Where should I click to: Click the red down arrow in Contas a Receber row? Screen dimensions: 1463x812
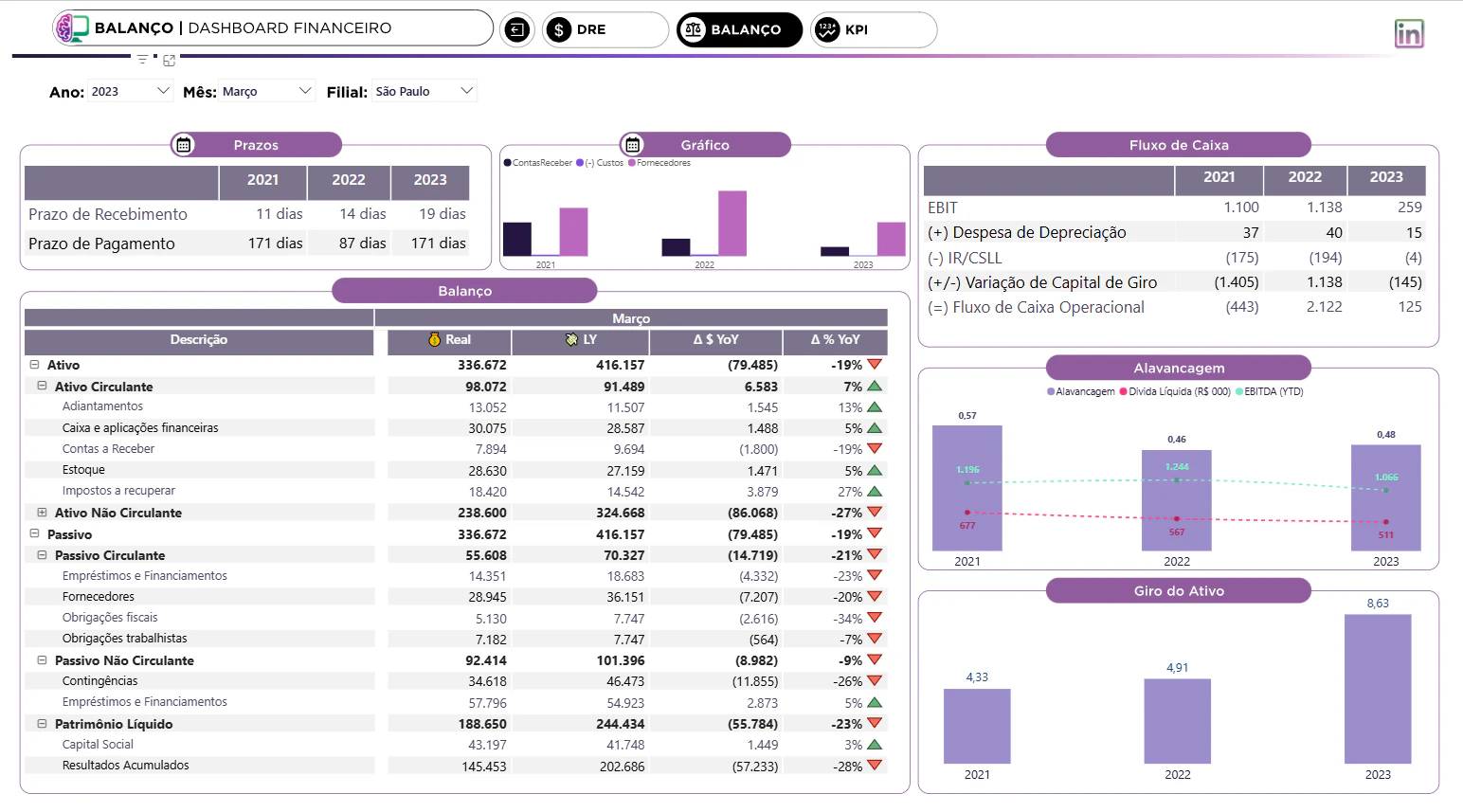875,449
